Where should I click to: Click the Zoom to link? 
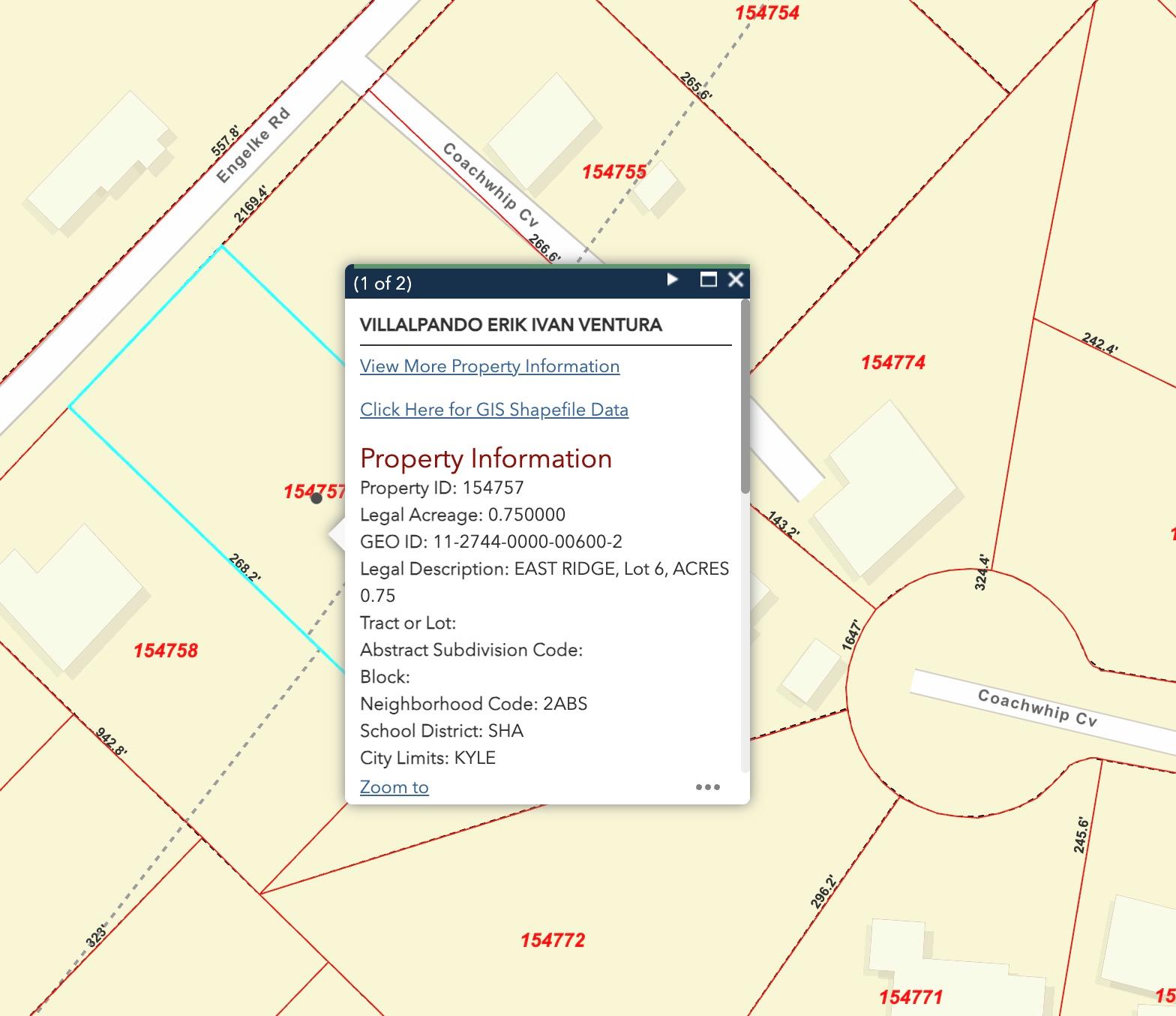pos(394,787)
